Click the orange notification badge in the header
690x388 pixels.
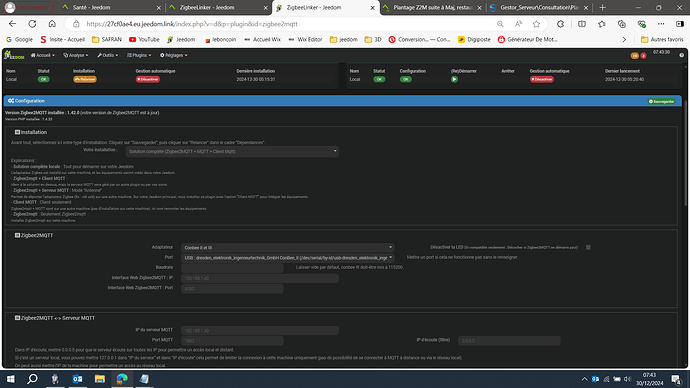pyautogui.click(x=635, y=55)
